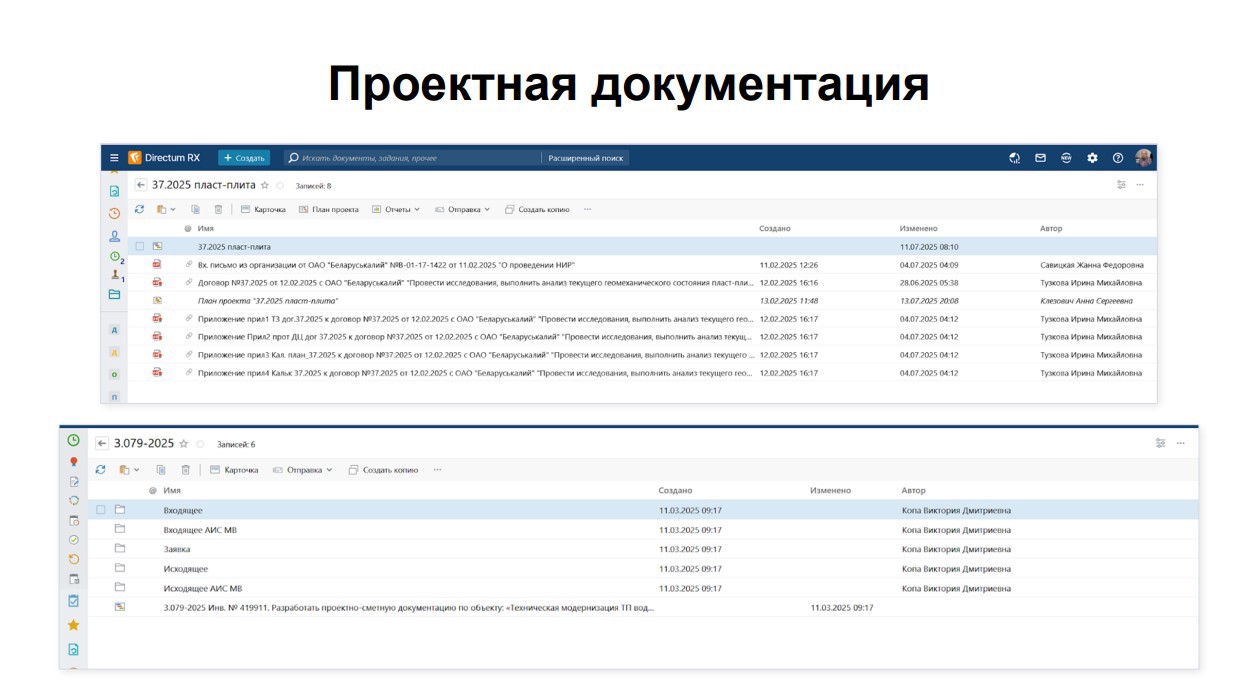
Task: Open list filter settings in 37.2025 panel
Action: [1121, 185]
